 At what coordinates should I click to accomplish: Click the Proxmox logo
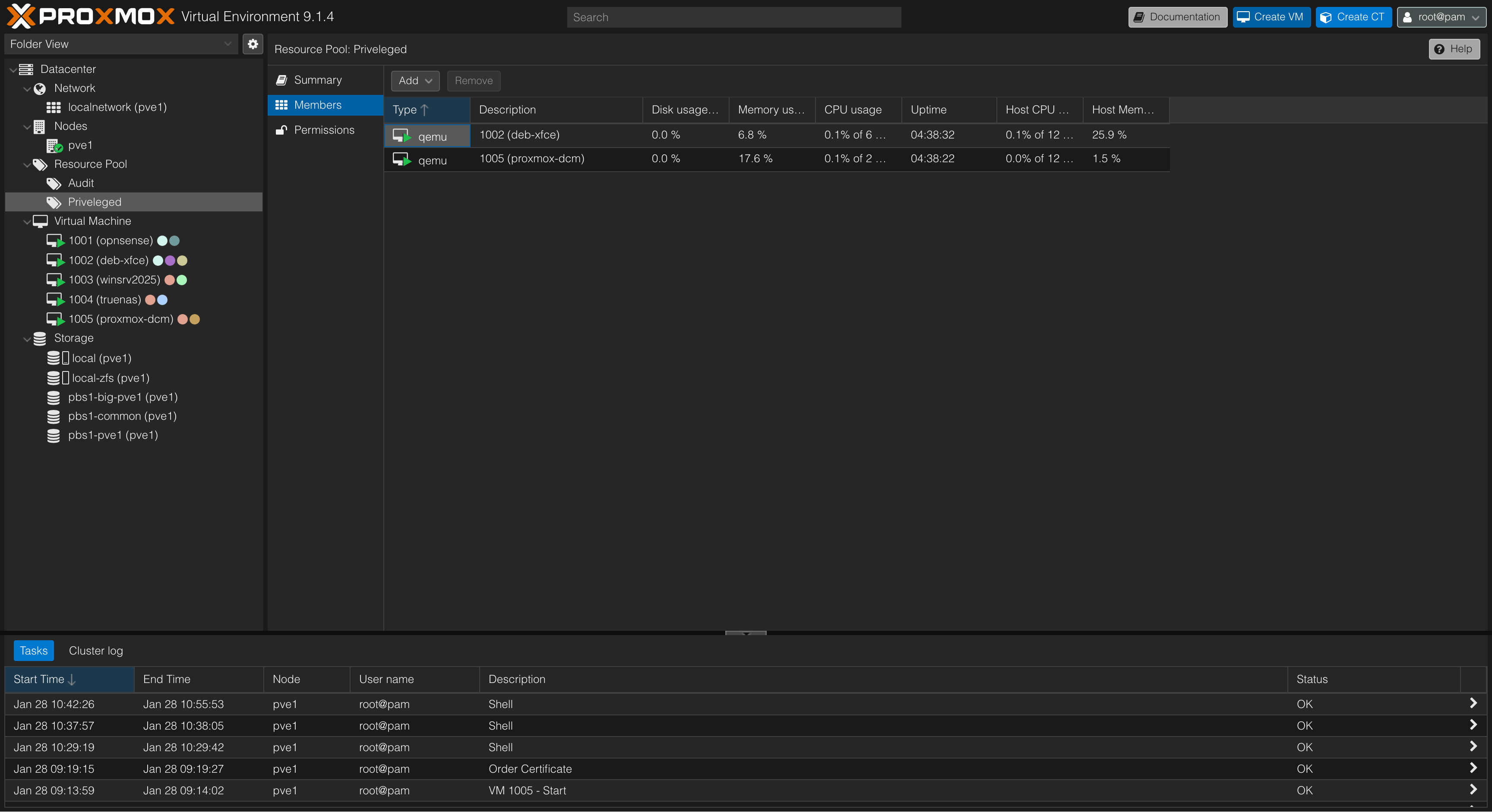[90, 16]
